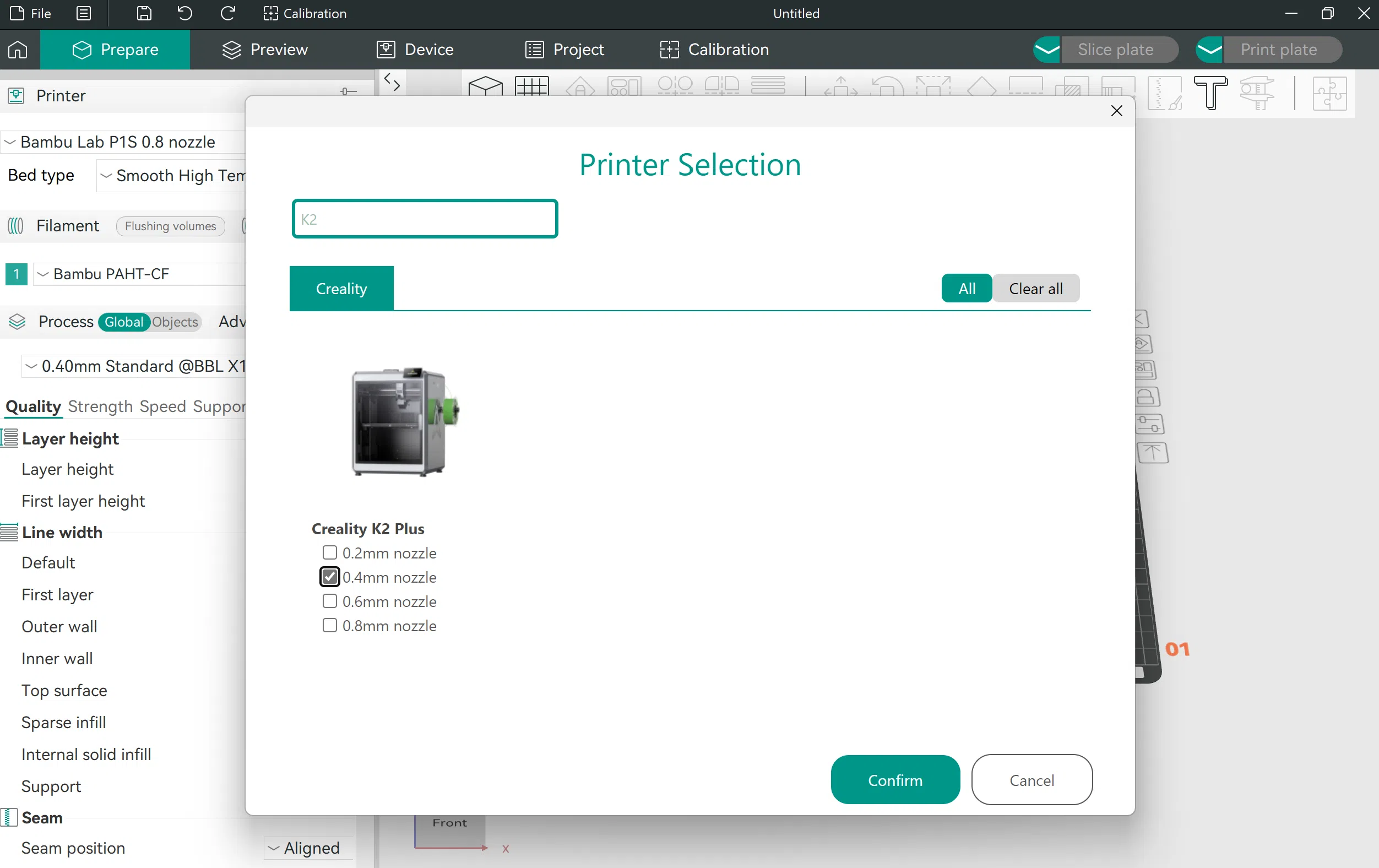Switch to the Prepare tab
The image size is (1379, 868).
coord(115,50)
